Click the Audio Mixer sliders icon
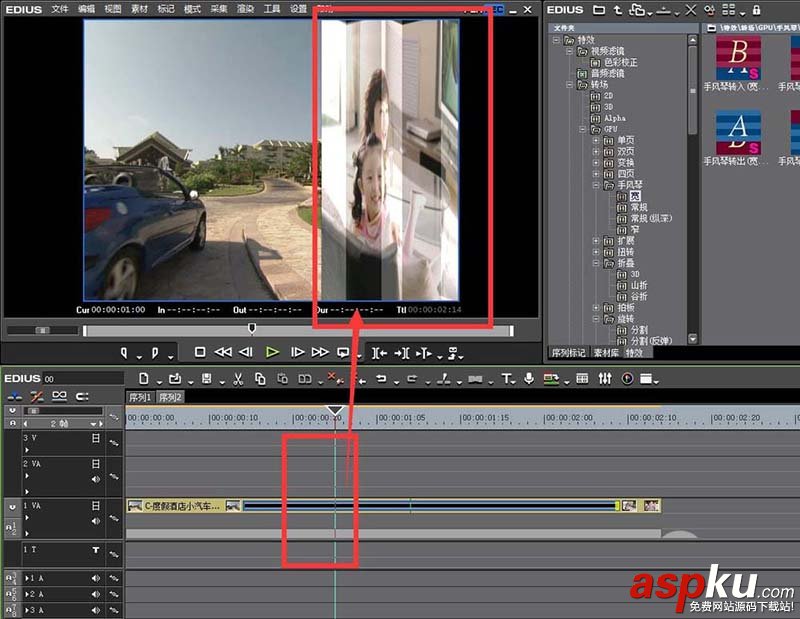 pyautogui.click(x=605, y=379)
